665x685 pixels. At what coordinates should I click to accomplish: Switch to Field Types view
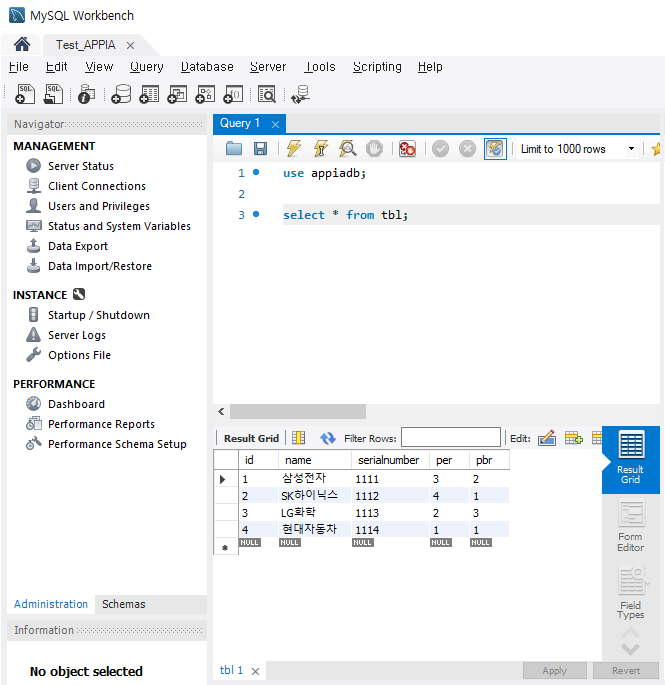point(630,593)
